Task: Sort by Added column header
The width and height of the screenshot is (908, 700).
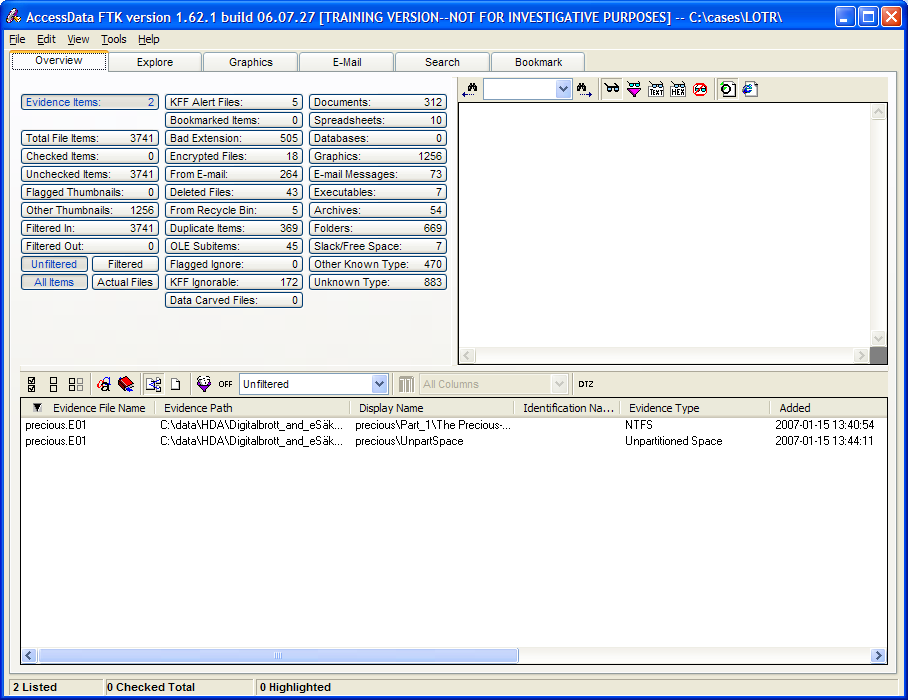Action: (x=828, y=408)
